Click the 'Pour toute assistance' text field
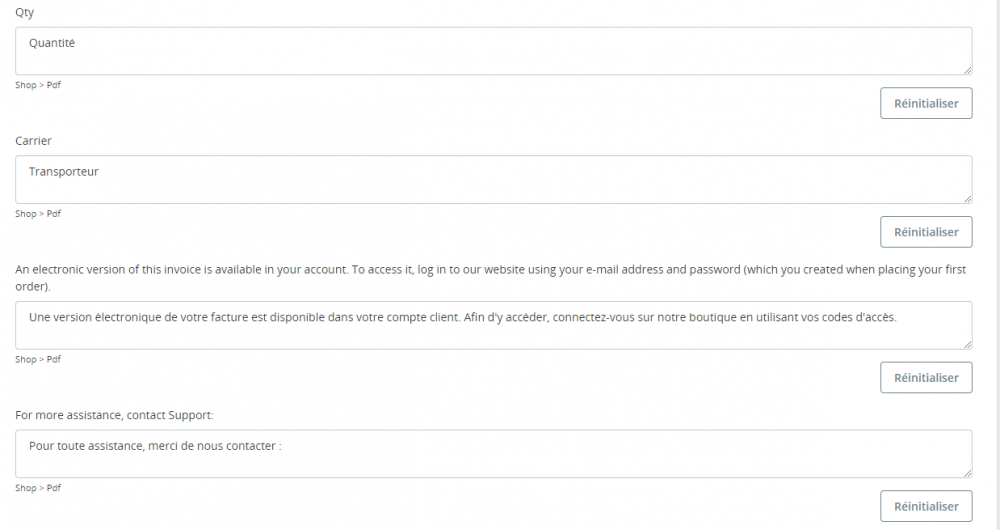The height and width of the screenshot is (530, 1000). [493, 454]
